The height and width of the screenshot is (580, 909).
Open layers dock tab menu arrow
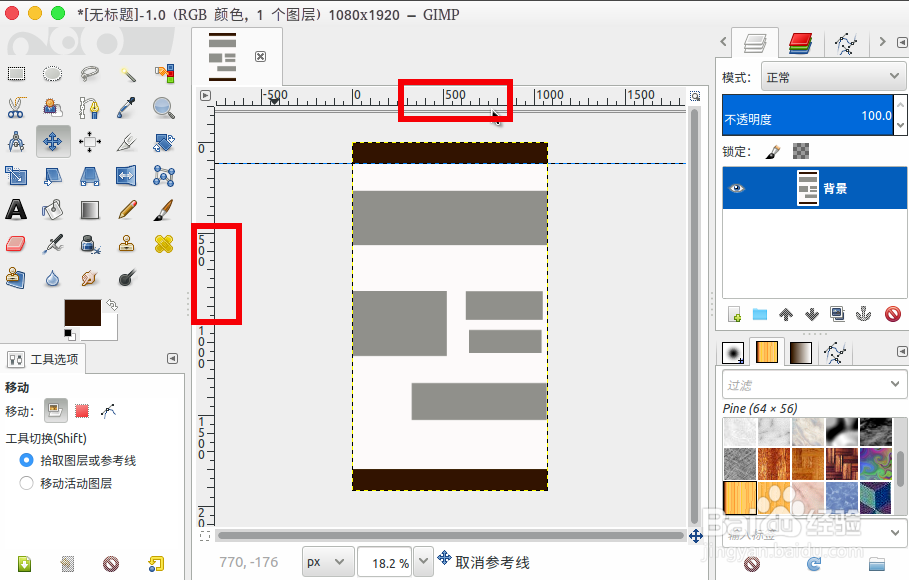tap(902, 42)
